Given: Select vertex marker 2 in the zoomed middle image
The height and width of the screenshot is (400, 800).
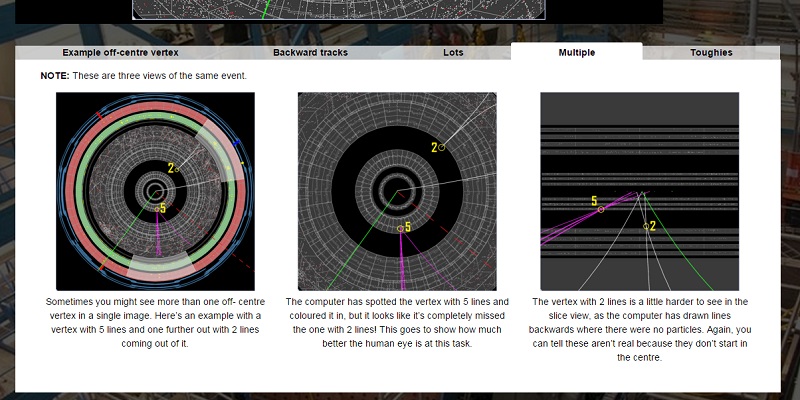Looking at the screenshot, I should [441, 147].
